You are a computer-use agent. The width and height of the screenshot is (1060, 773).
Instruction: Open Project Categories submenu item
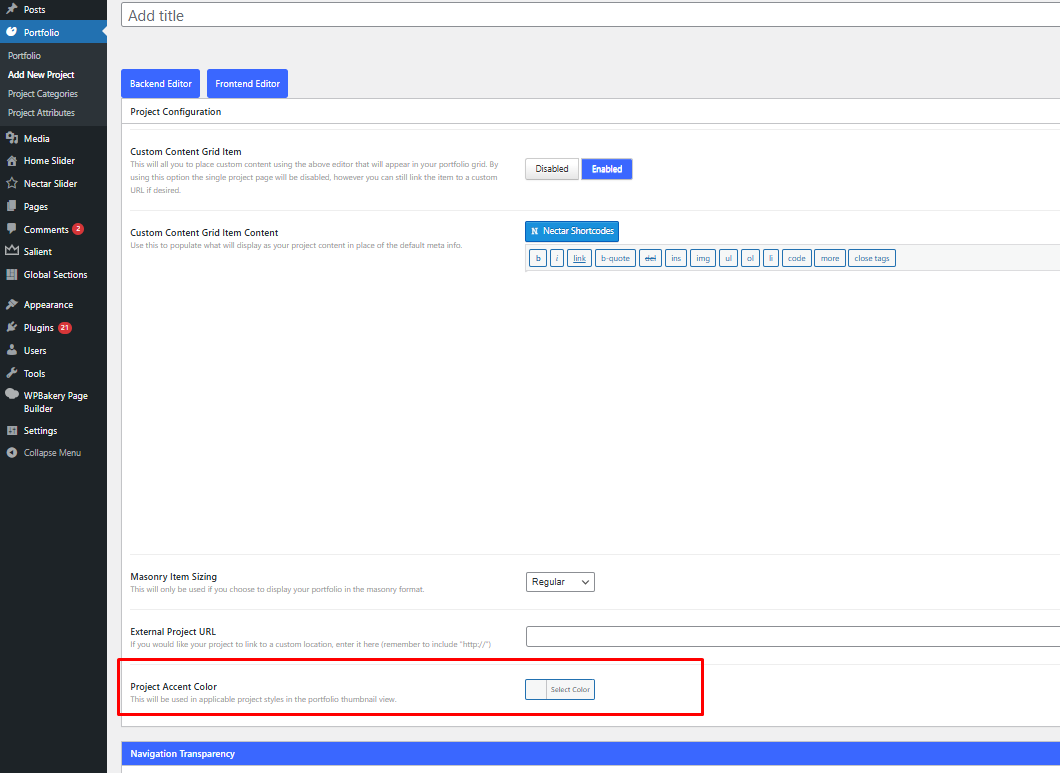pyautogui.click(x=43, y=94)
